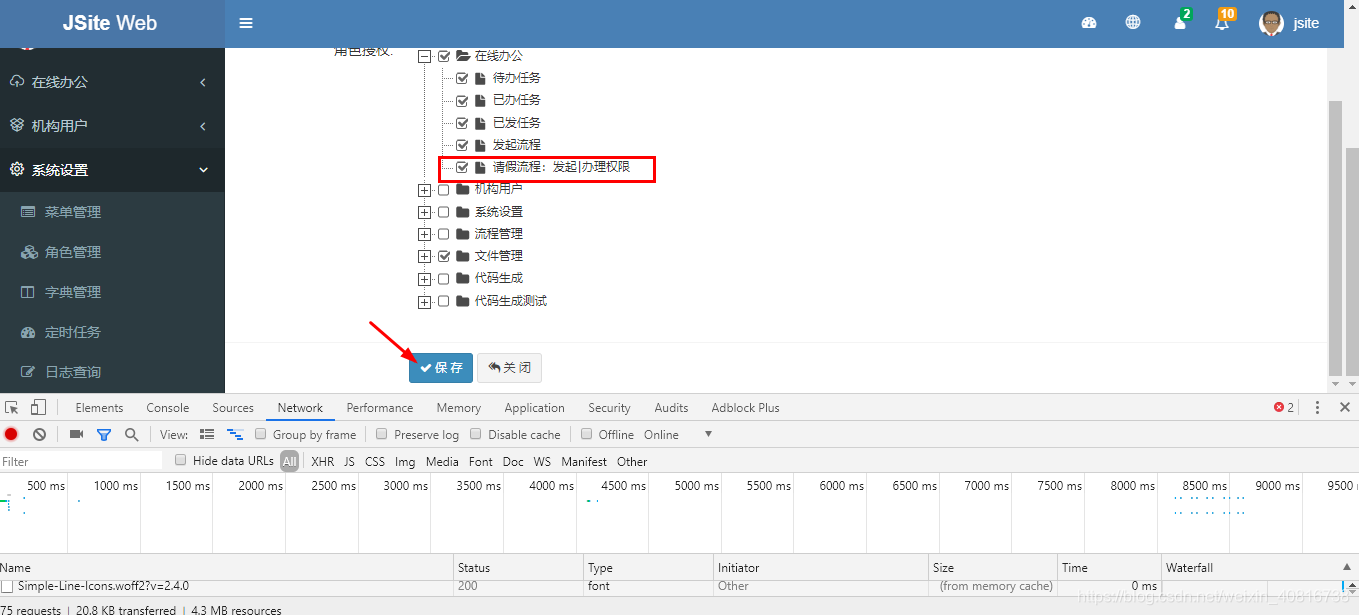1359x615 pixels.
Task: Open the network throttling Online dropdown
Action: click(678, 434)
